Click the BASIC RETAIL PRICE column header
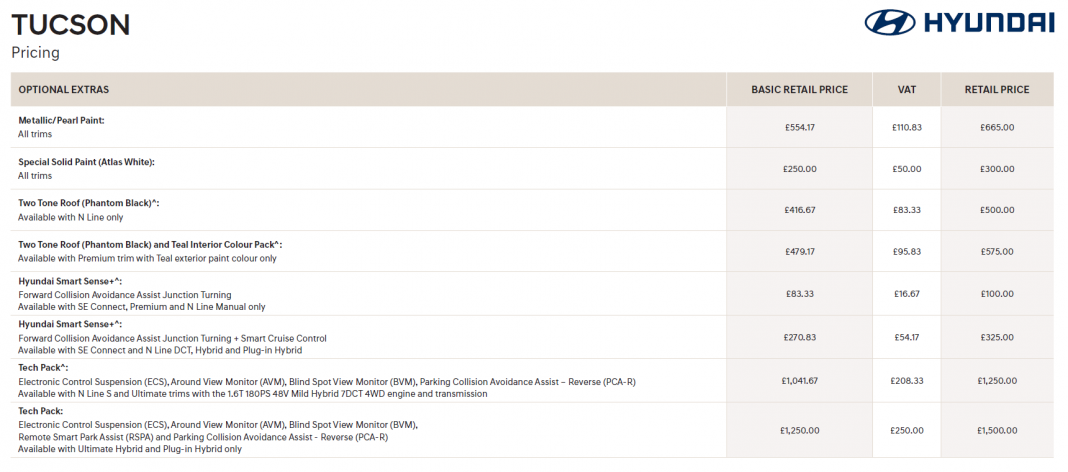Screen dimensions: 1068x472 [799, 90]
